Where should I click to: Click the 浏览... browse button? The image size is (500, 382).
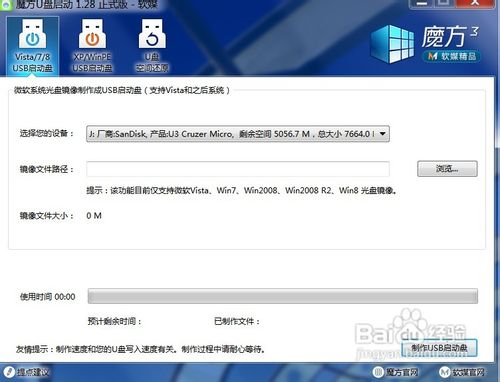tap(447, 169)
